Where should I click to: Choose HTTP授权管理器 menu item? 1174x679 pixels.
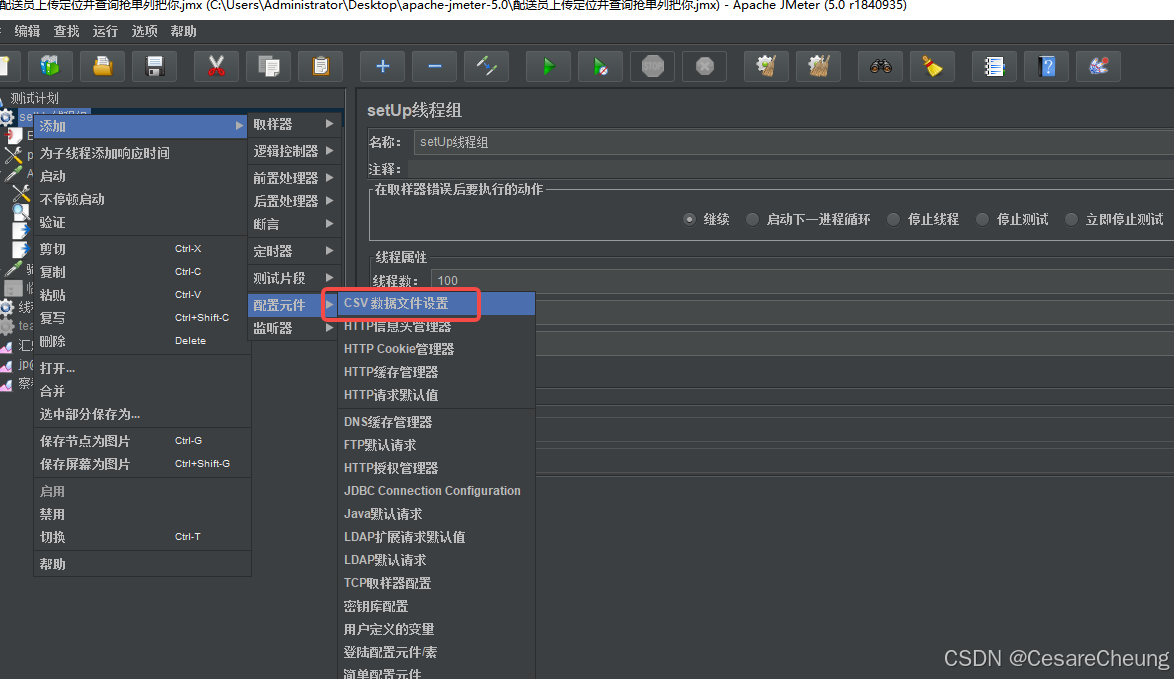coord(437,468)
